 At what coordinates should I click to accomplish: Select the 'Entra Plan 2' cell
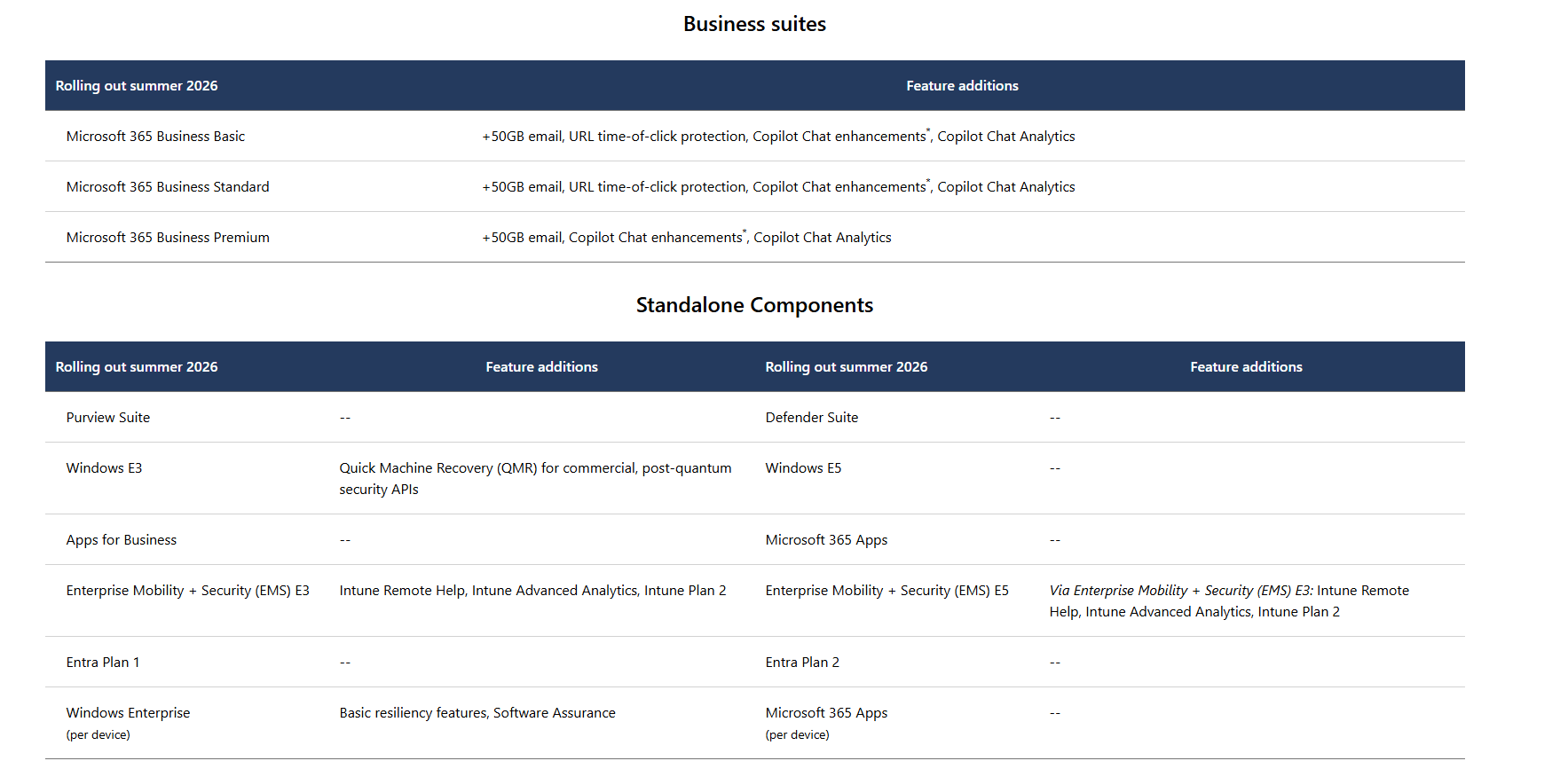click(802, 662)
